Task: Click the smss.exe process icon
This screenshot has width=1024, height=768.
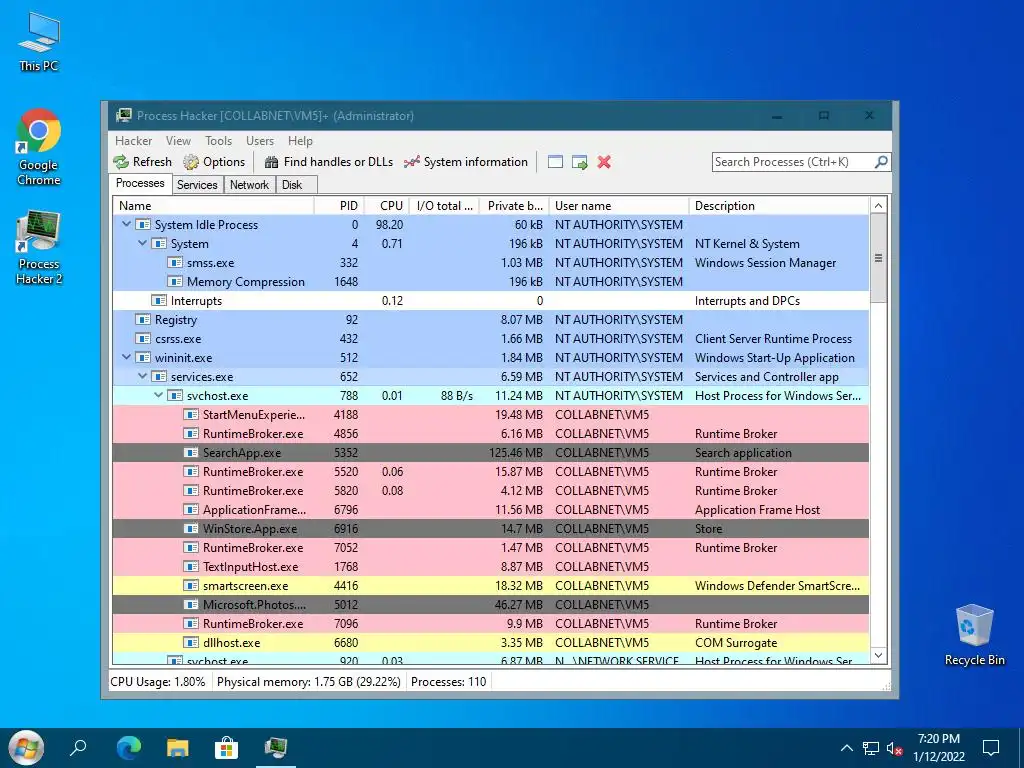Action: (175, 263)
